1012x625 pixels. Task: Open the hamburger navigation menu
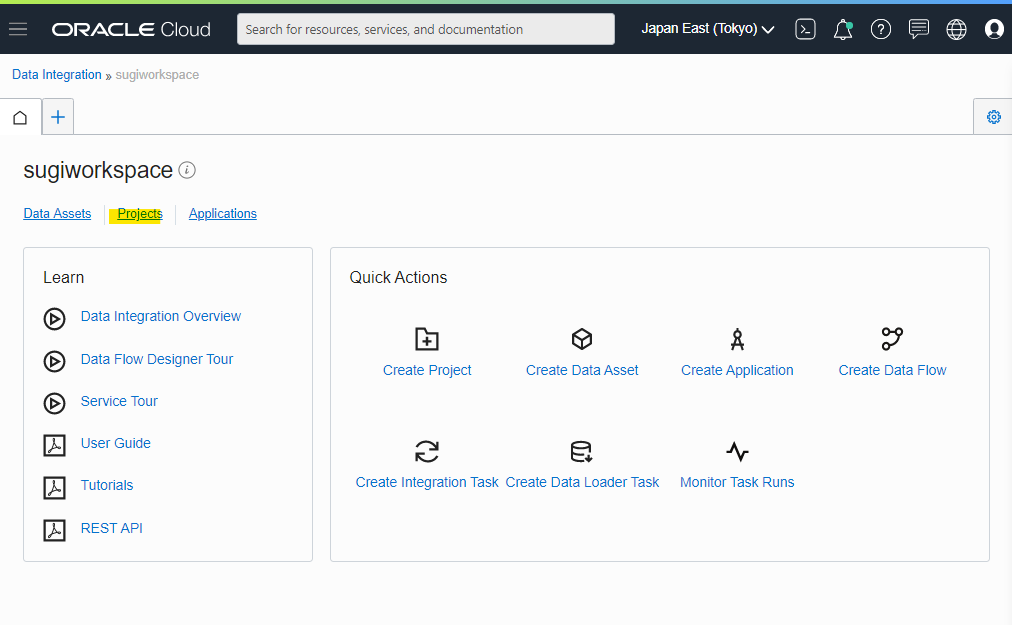pos(18,29)
